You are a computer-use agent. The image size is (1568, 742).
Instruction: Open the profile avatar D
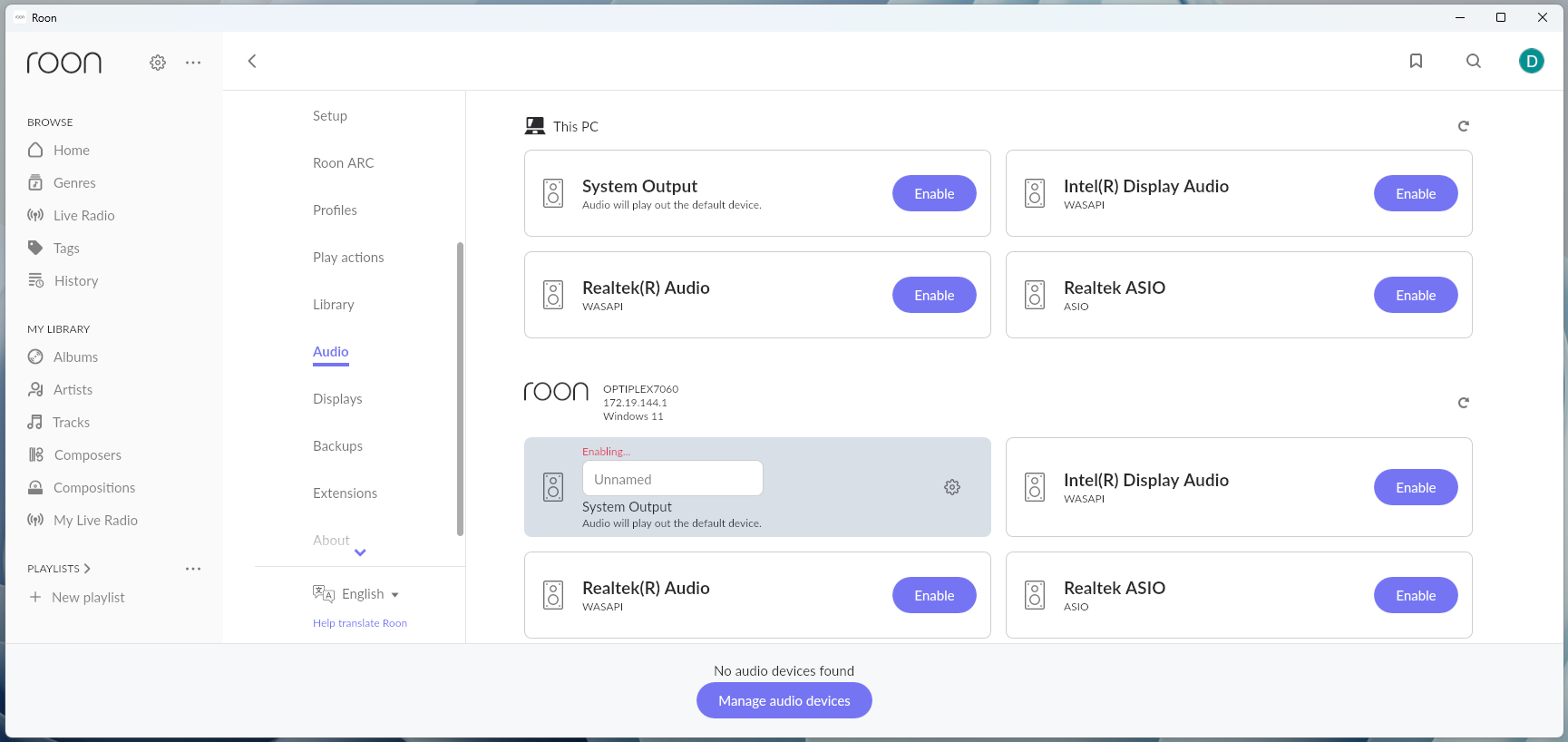tap(1532, 61)
